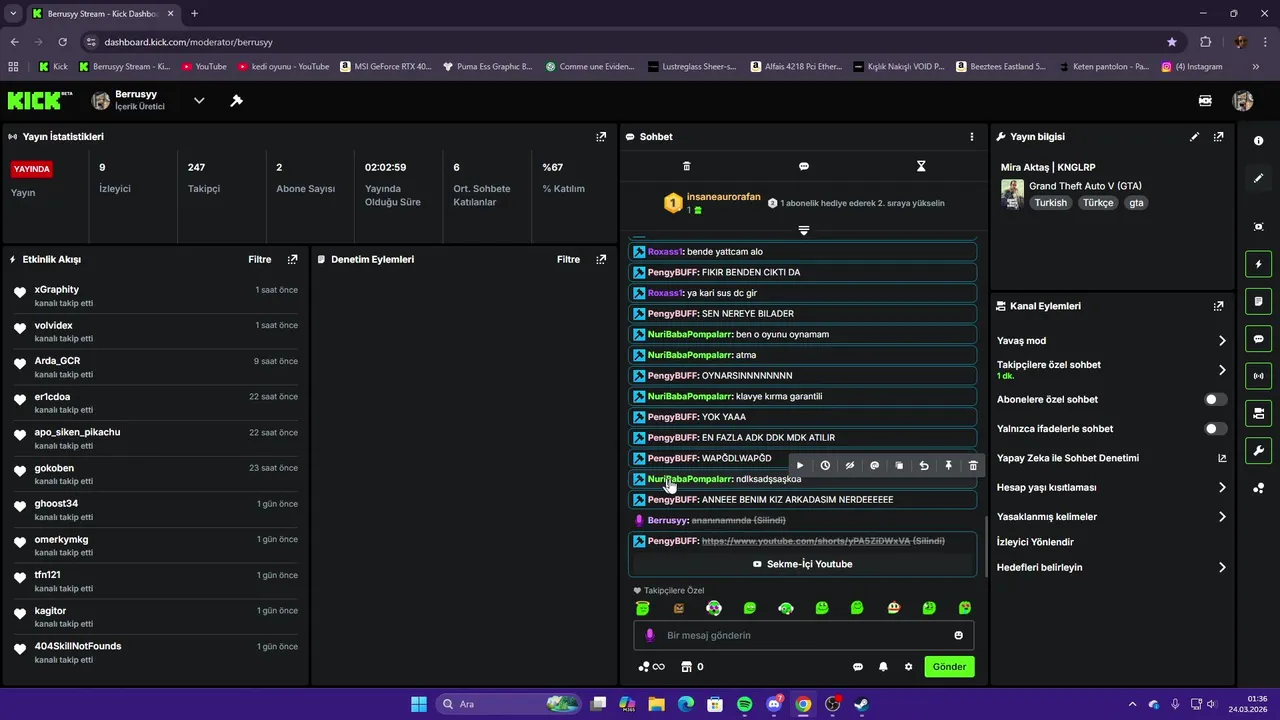Click the info icon in right sidebar
Image resolution: width=1280 pixels, height=720 pixels.
pyautogui.click(x=1258, y=141)
